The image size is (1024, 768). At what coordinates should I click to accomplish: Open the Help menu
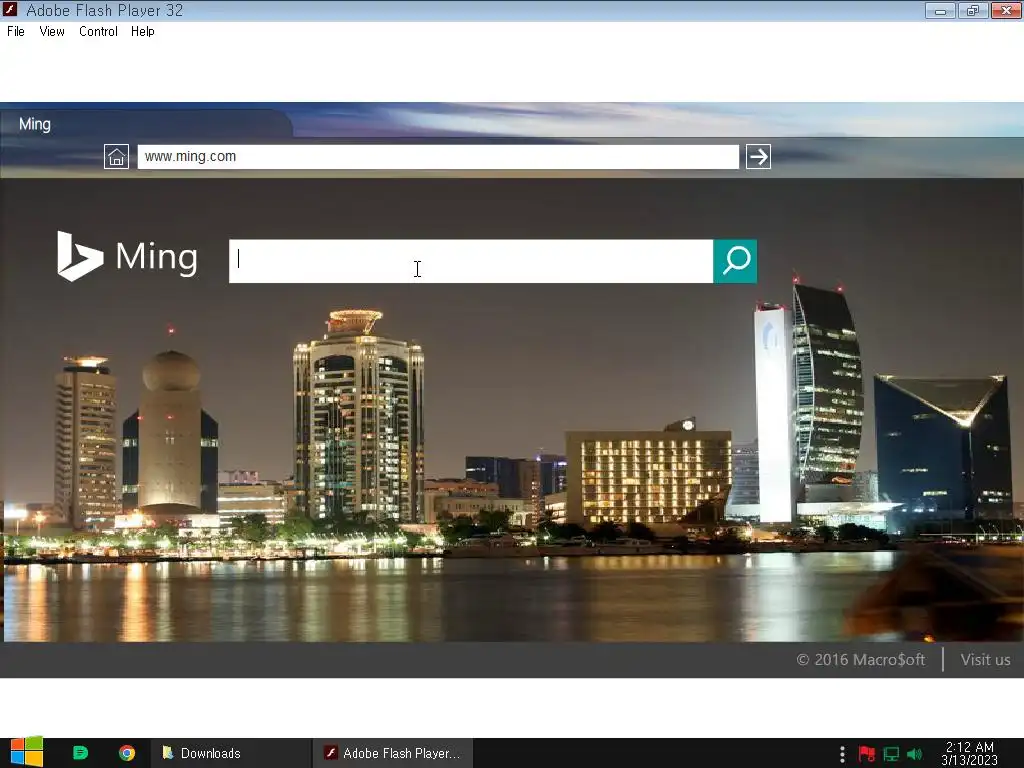(x=142, y=31)
